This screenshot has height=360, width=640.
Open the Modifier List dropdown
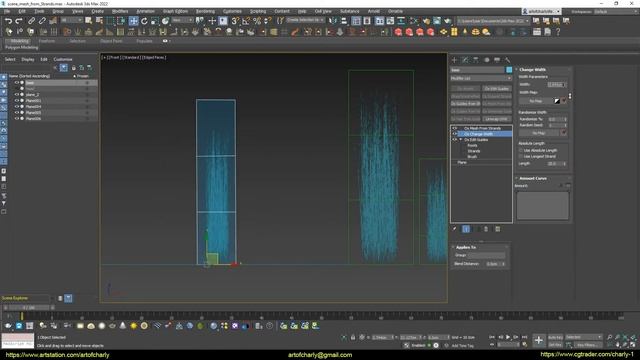[x=481, y=78]
